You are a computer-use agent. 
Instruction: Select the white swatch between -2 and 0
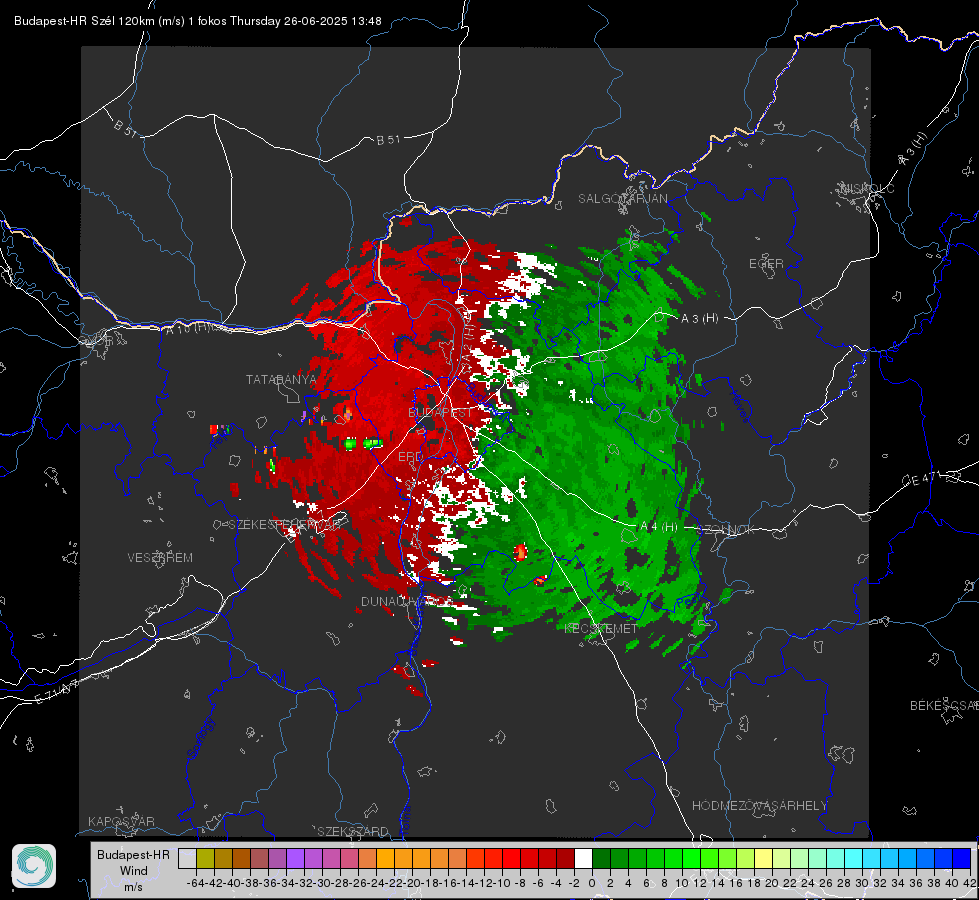[x=583, y=858]
